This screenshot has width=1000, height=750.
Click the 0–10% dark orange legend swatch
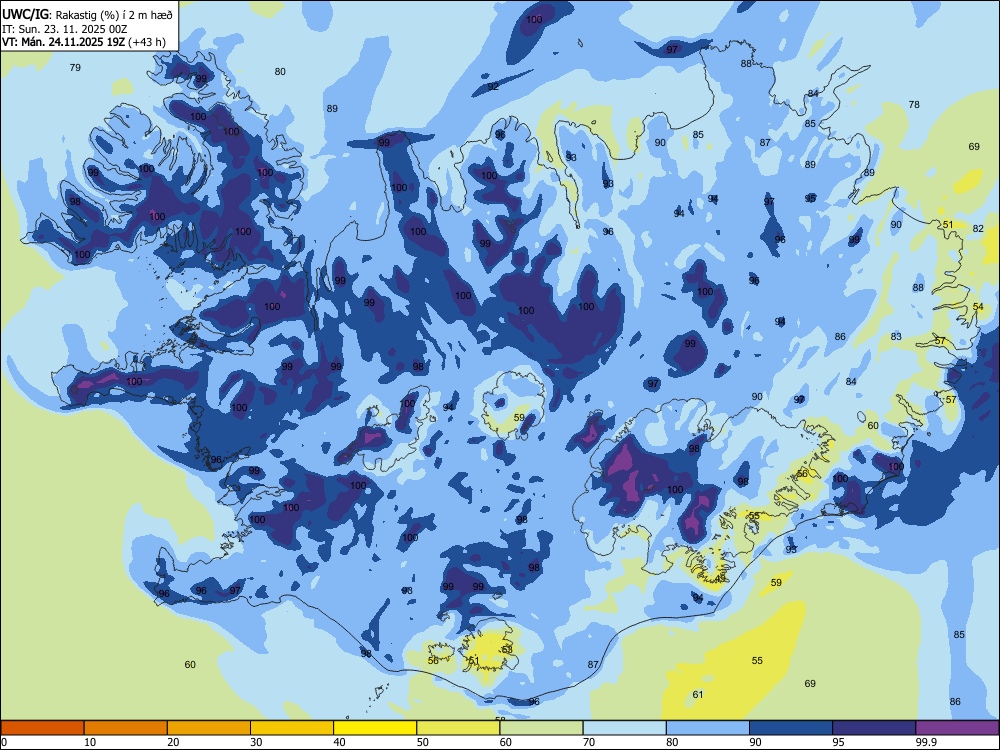click(42, 728)
